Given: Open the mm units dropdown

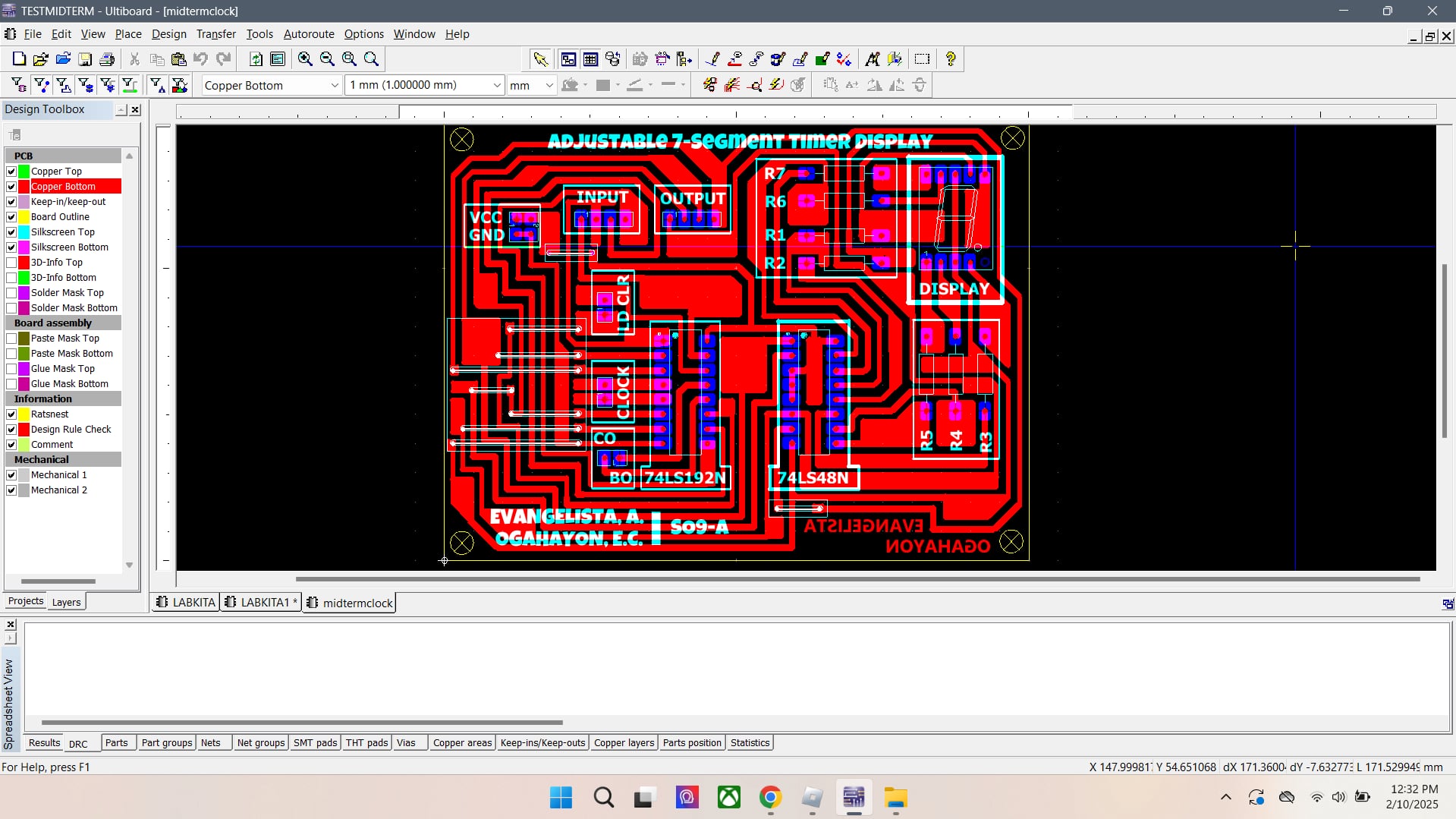Looking at the screenshot, I should [x=549, y=86].
